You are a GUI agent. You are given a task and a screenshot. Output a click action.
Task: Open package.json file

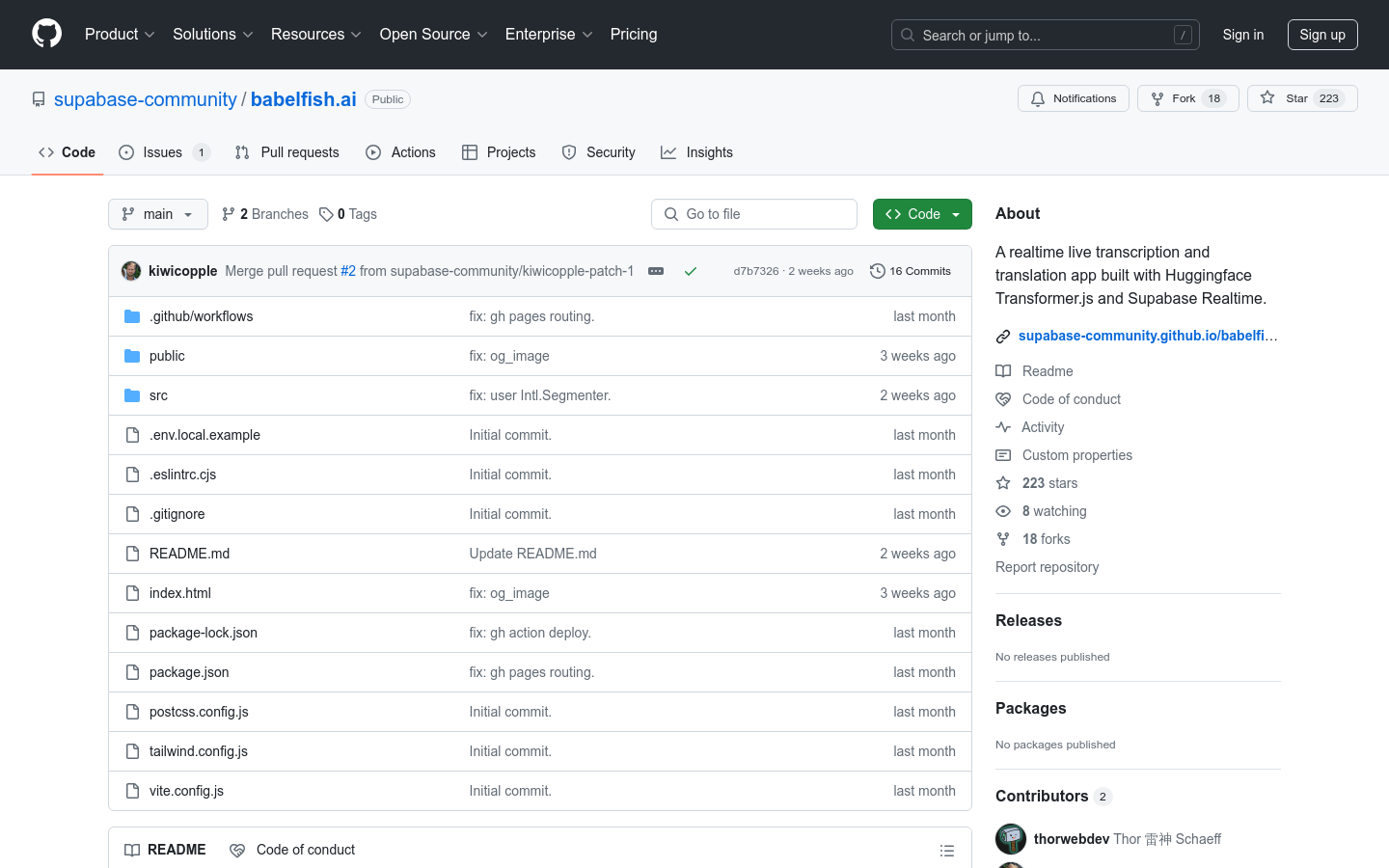189,672
